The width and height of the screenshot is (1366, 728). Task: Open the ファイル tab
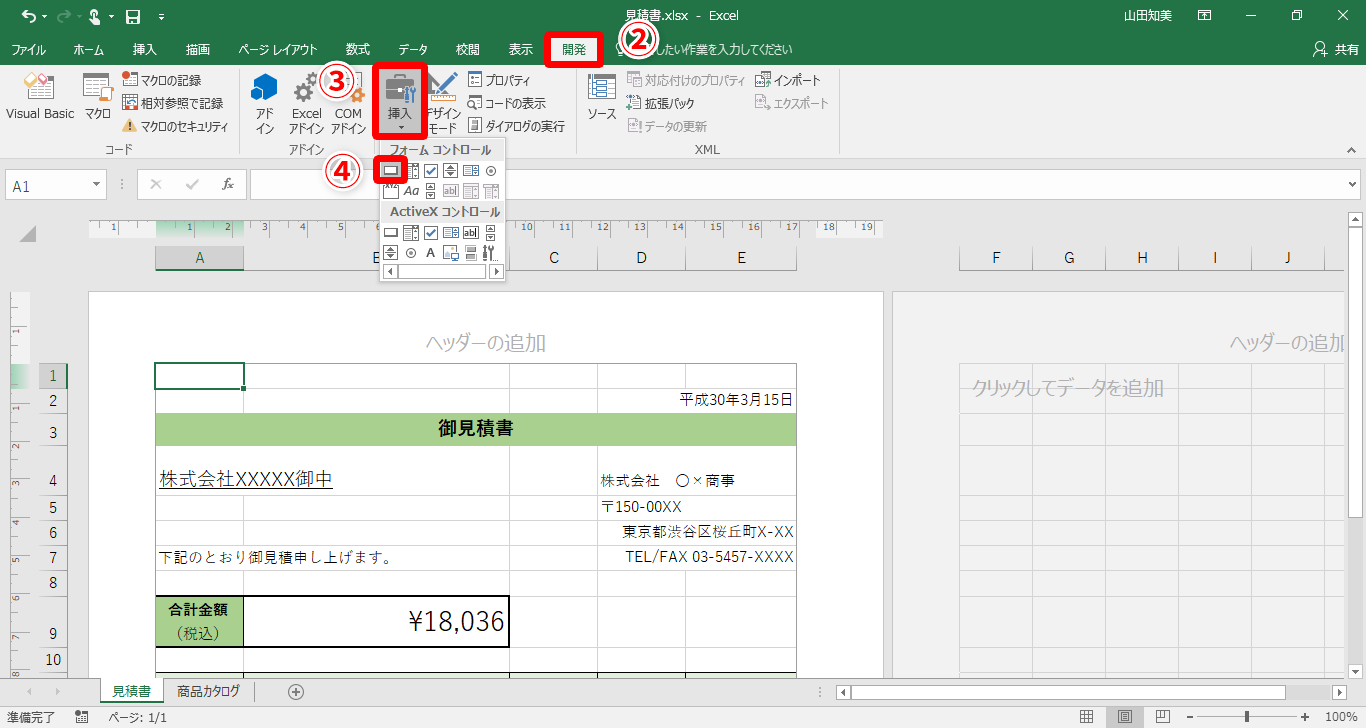28,50
